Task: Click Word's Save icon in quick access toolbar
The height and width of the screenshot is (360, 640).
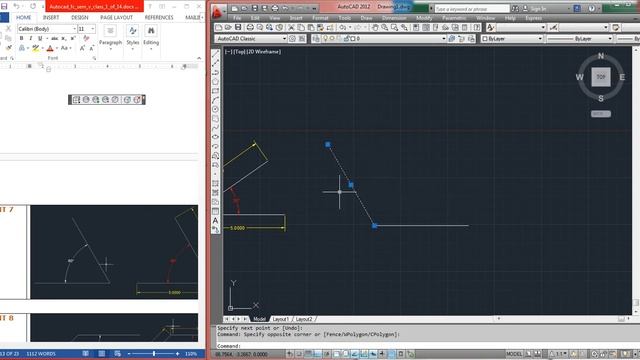Action: (x=4, y=6)
